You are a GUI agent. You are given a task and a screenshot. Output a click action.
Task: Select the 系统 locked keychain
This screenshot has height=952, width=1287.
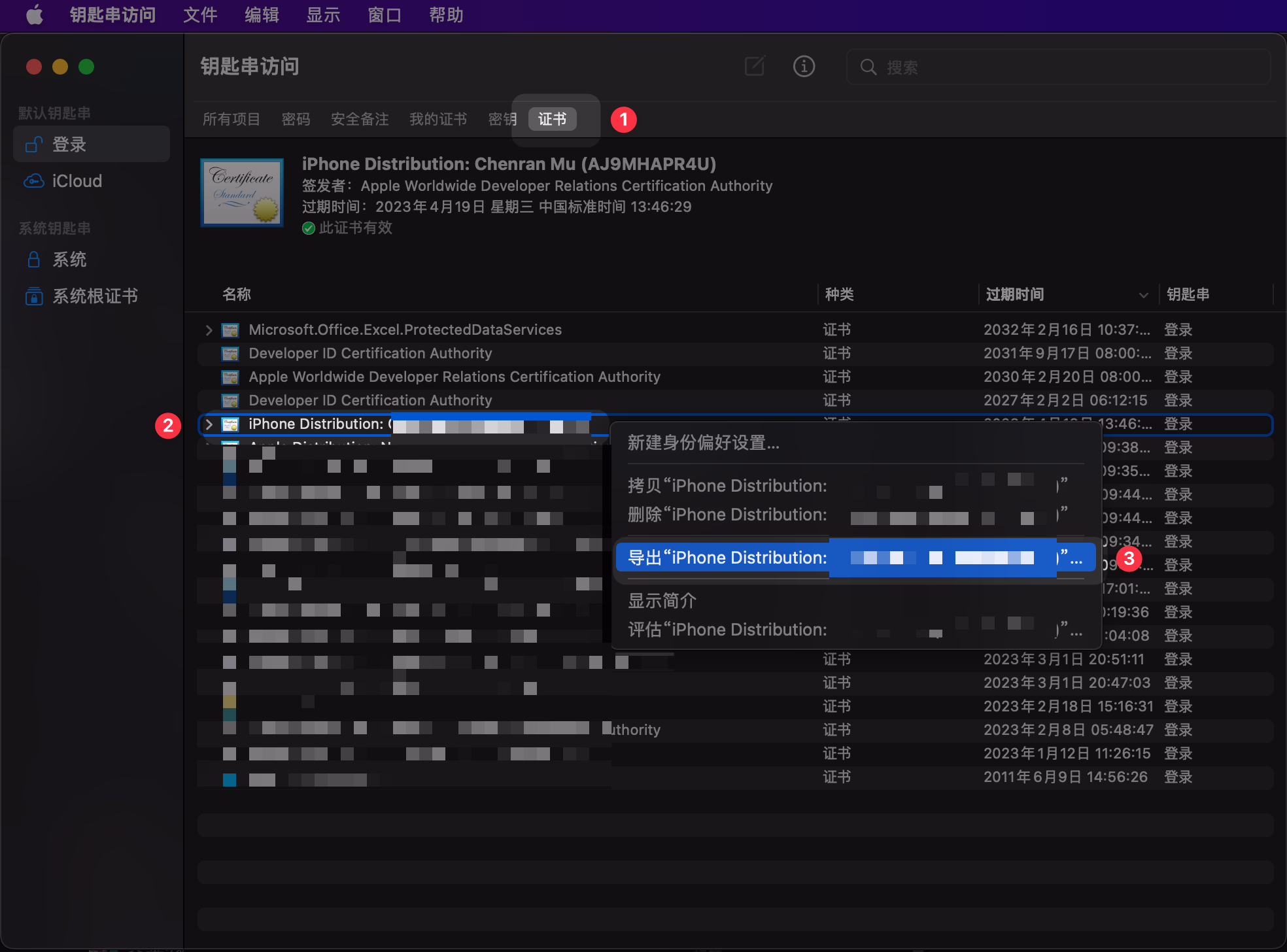pos(69,260)
